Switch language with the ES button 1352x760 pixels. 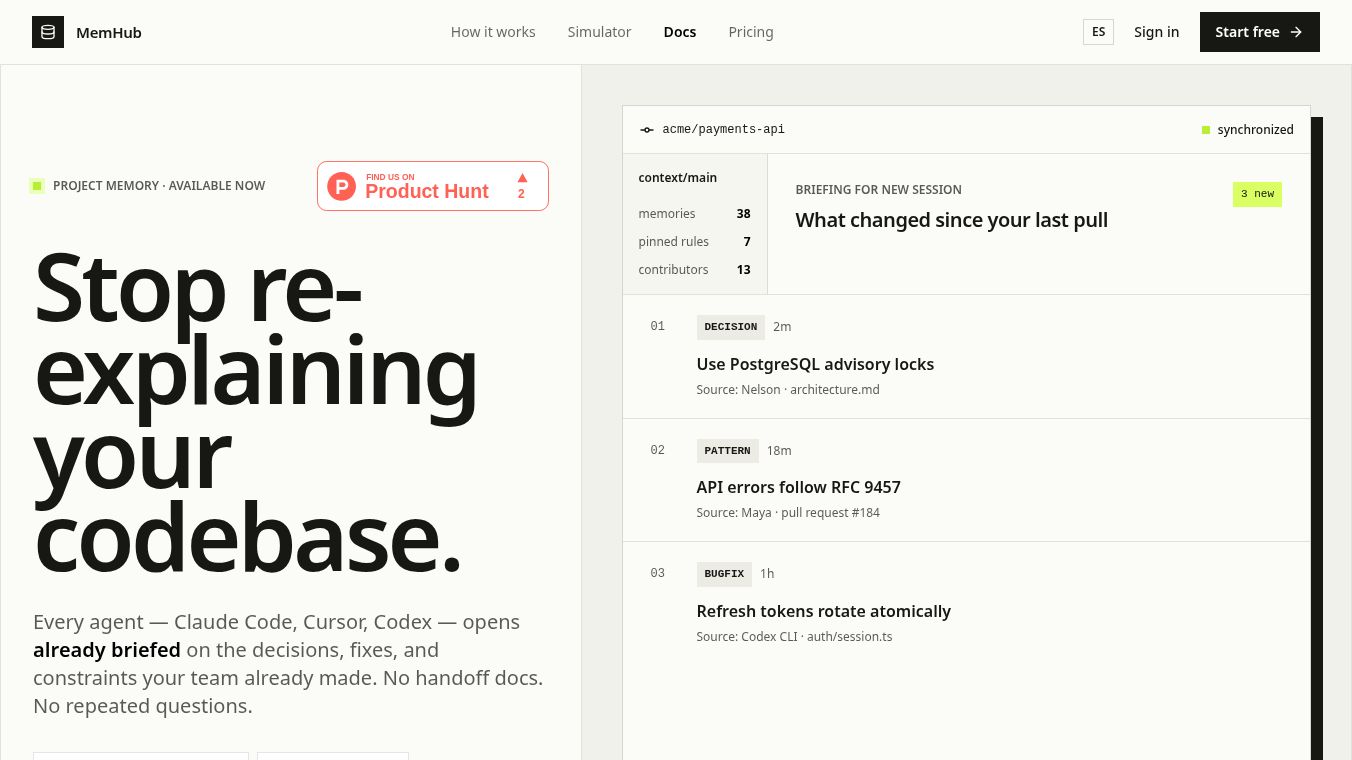pyautogui.click(x=1098, y=32)
